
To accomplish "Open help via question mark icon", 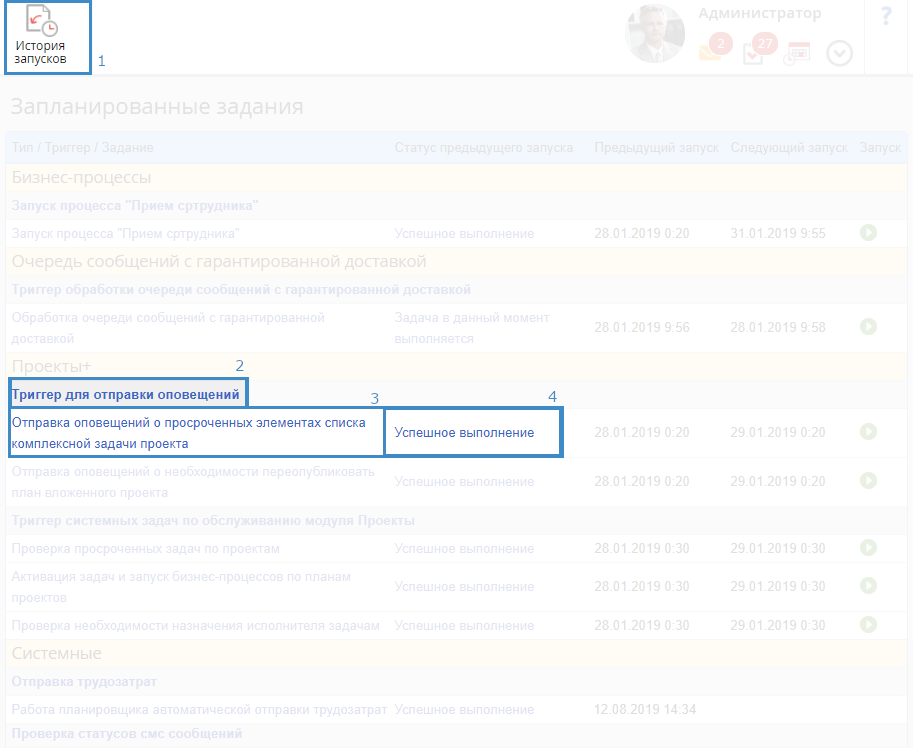I will coord(886,16).
